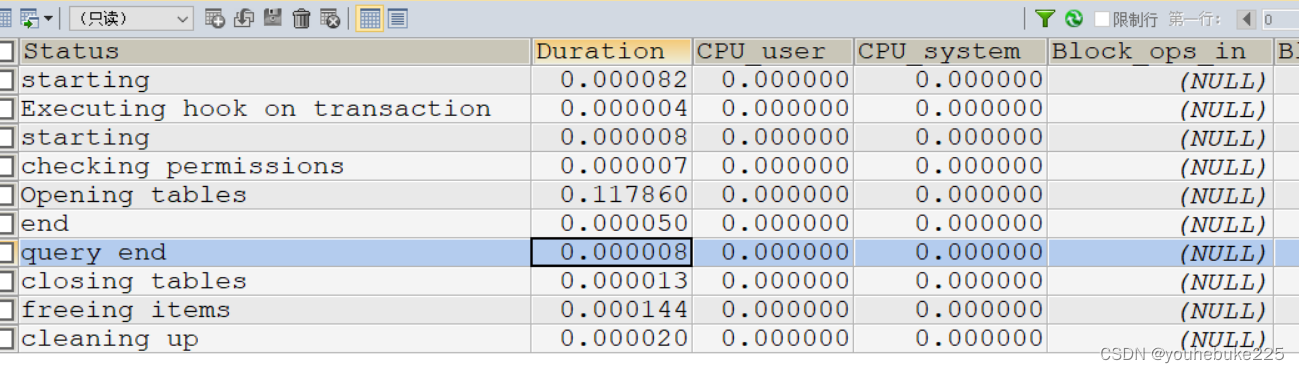Select Block_ops_in (NULL) in 'query end' row
Screen dimensions: 1299x373
[1160, 252]
